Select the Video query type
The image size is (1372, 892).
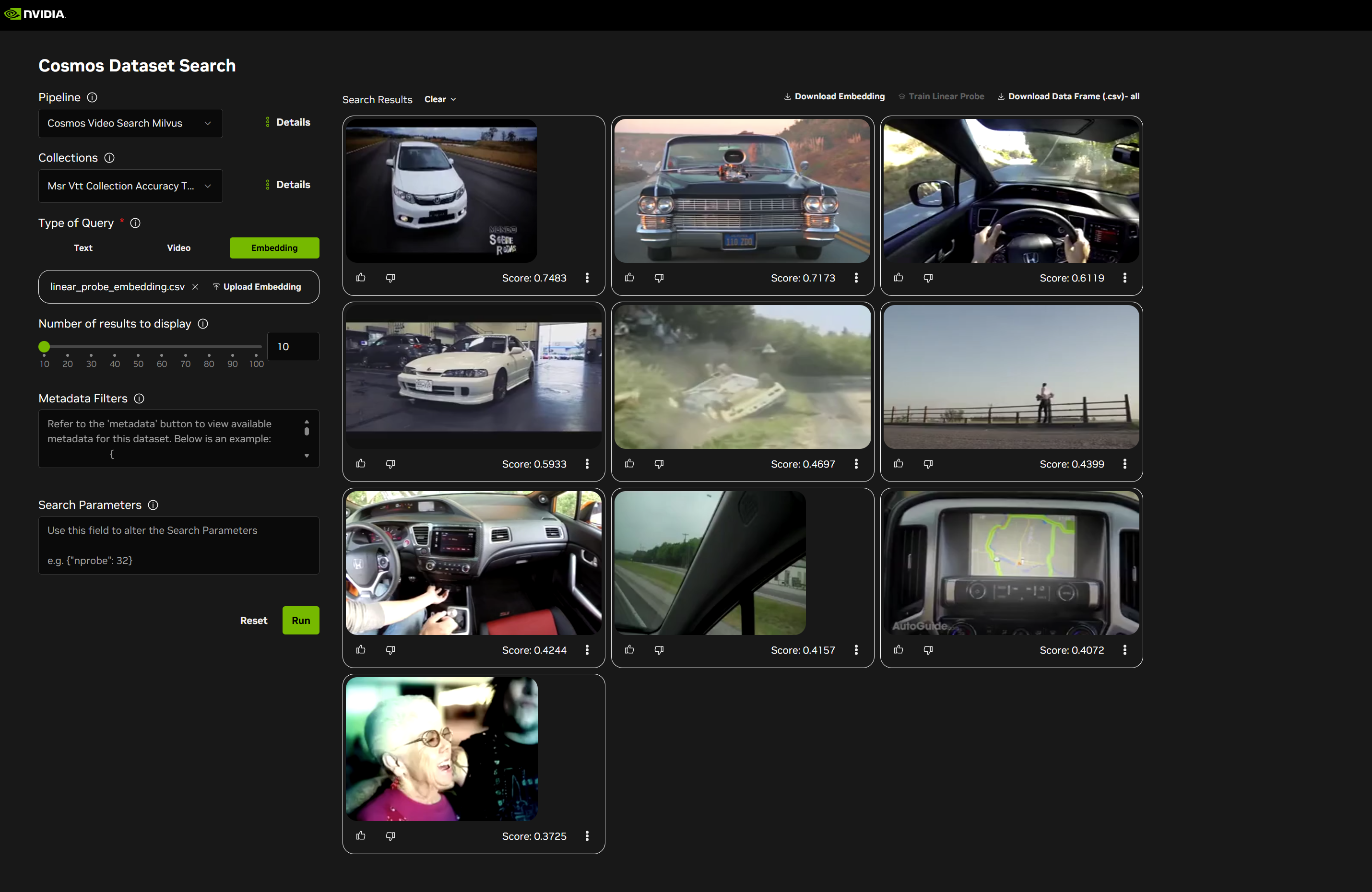click(x=179, y=248)
